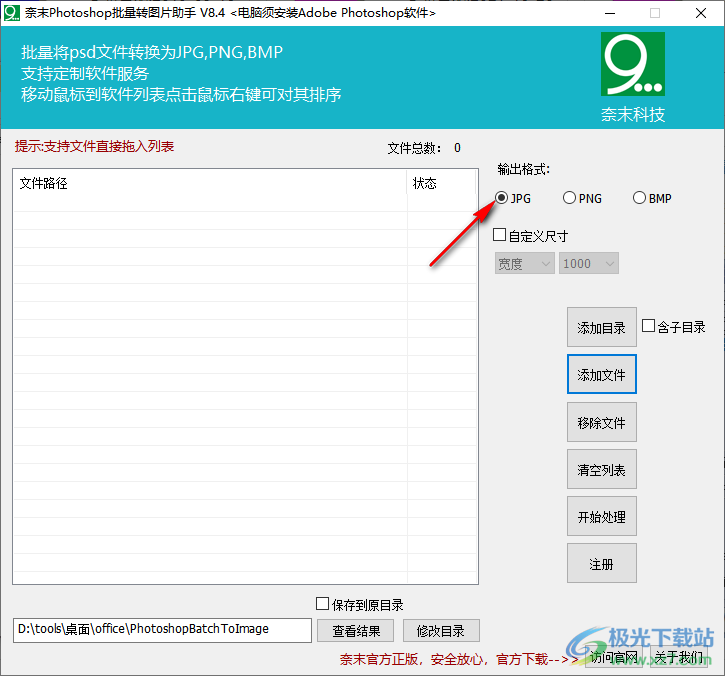Click the 奈末科技 label under the logo
Image resolution: width=725 pixels, height=676 pixels.
pos(633,114)
